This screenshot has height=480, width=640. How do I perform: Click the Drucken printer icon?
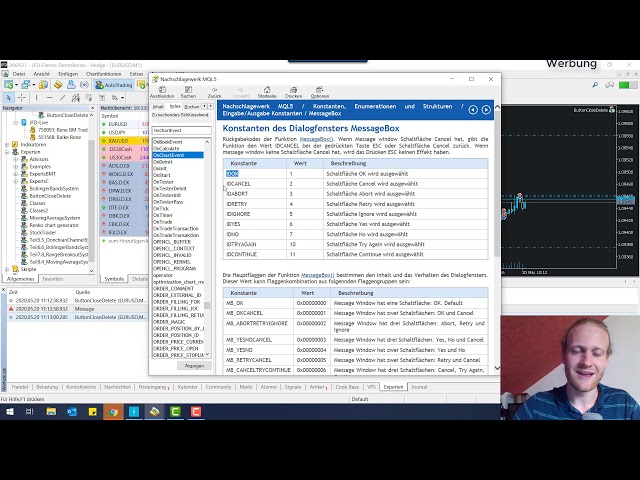tap(294, 91)
